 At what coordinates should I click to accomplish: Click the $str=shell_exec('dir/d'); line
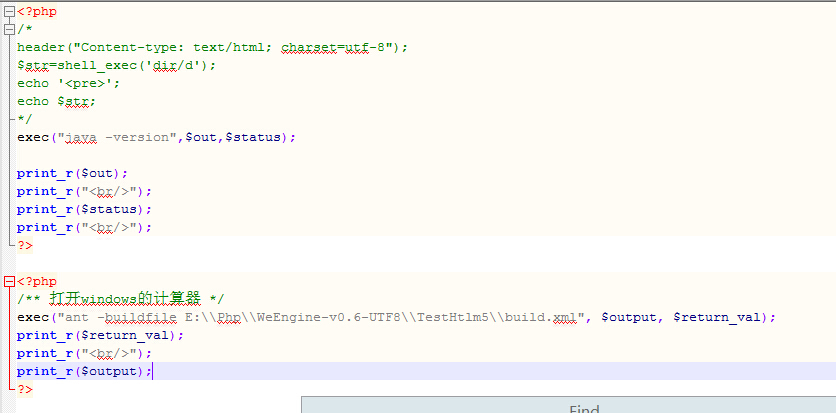117,66
